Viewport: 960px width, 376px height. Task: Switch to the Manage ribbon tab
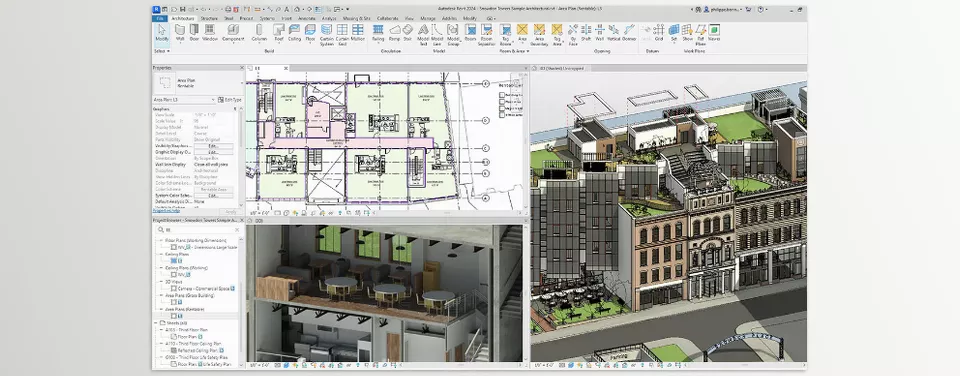coord(428,18)
